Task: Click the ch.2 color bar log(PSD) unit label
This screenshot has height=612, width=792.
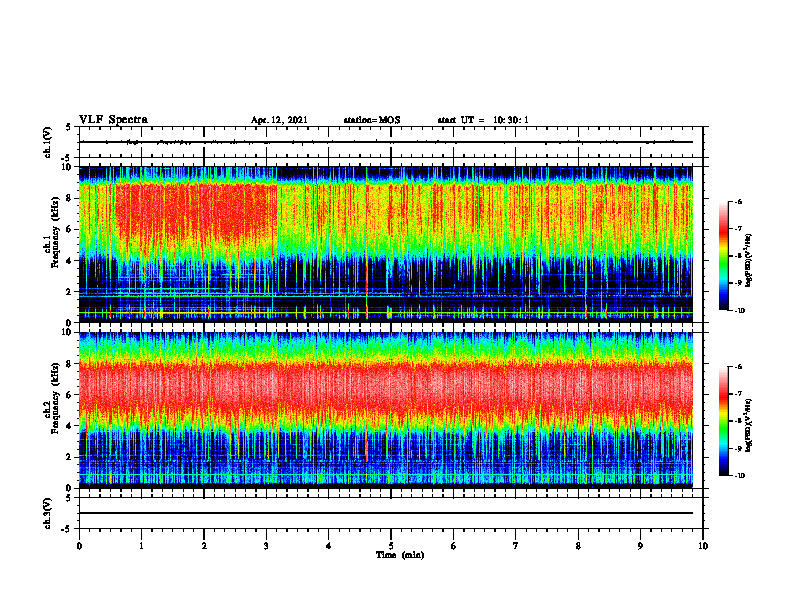Action: coord(749,425)
